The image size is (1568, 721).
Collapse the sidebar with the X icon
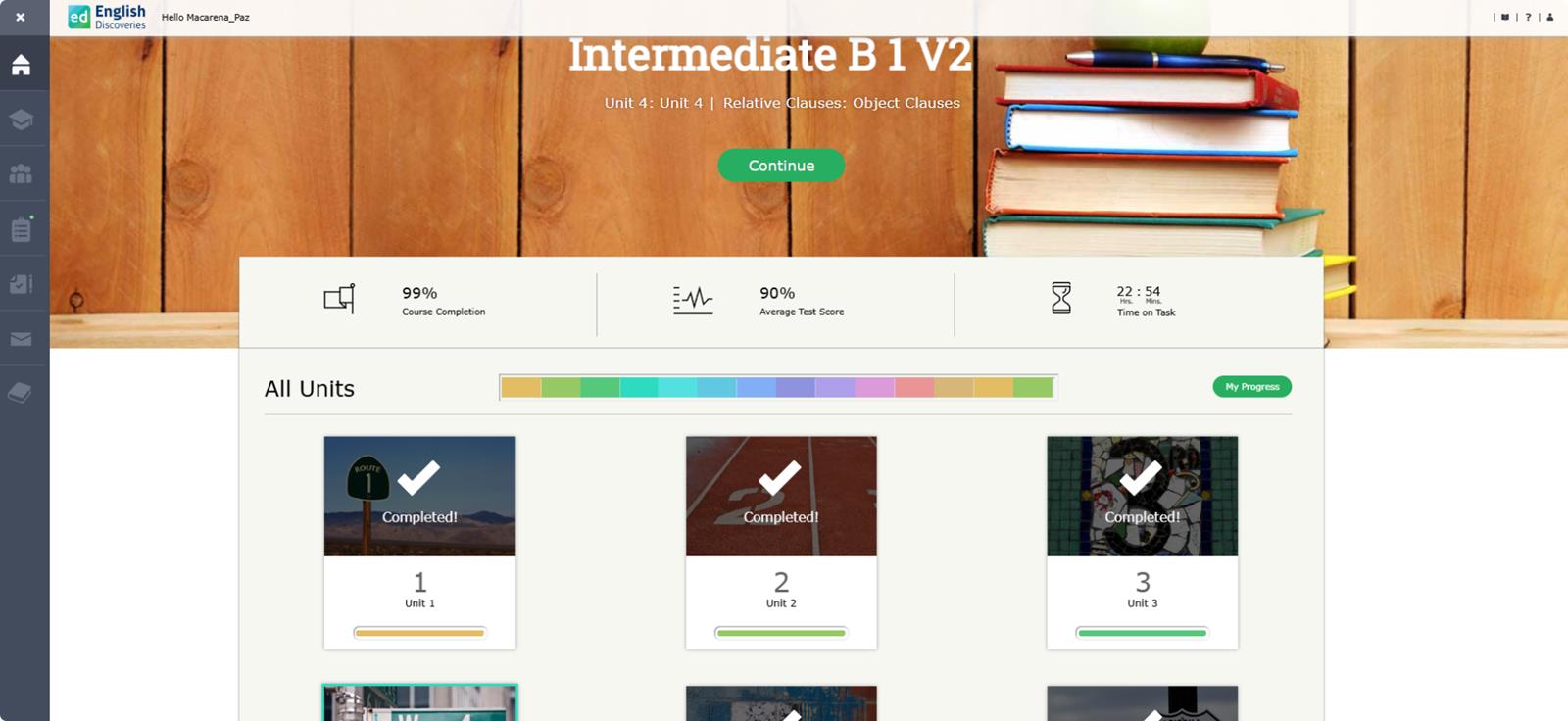click(x=21, y=17)
